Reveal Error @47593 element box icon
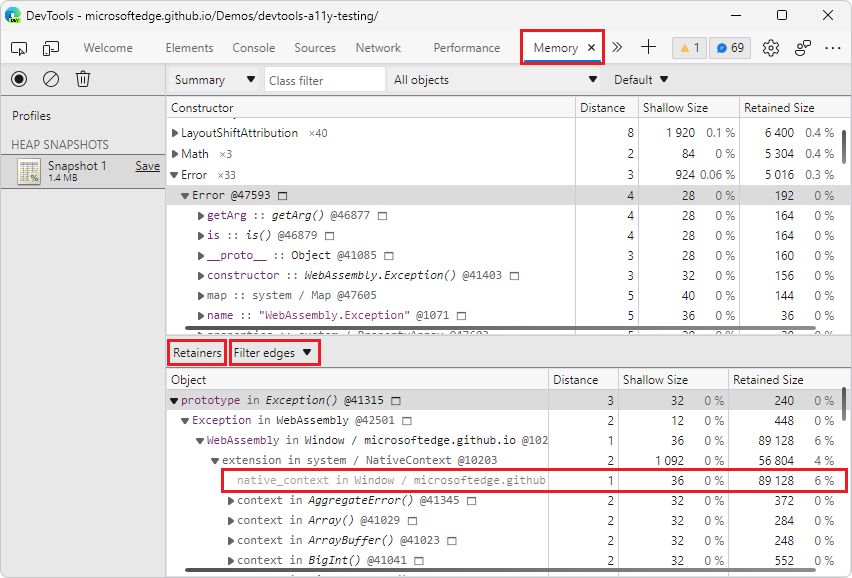This screenshot has width=852, height=578. pos(283,196)
